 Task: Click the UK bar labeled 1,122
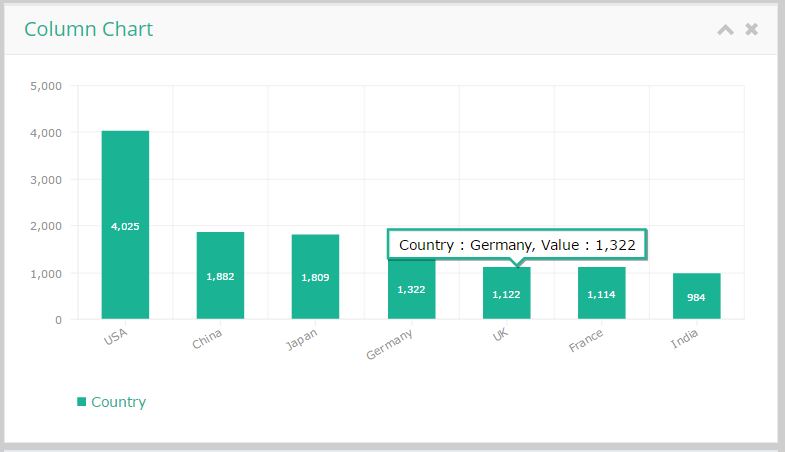click(x=507, y=293)
